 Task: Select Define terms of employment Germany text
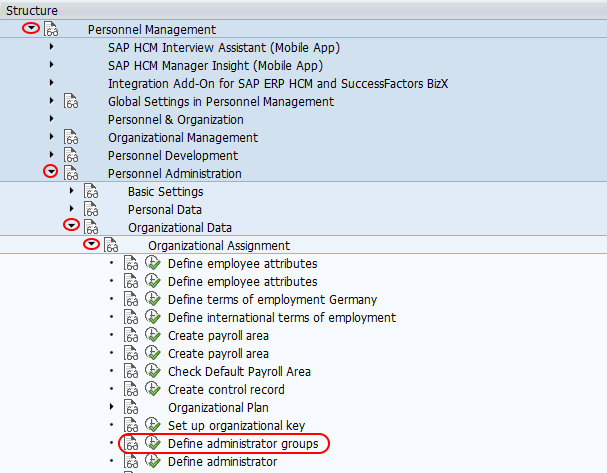coord(272,300)
